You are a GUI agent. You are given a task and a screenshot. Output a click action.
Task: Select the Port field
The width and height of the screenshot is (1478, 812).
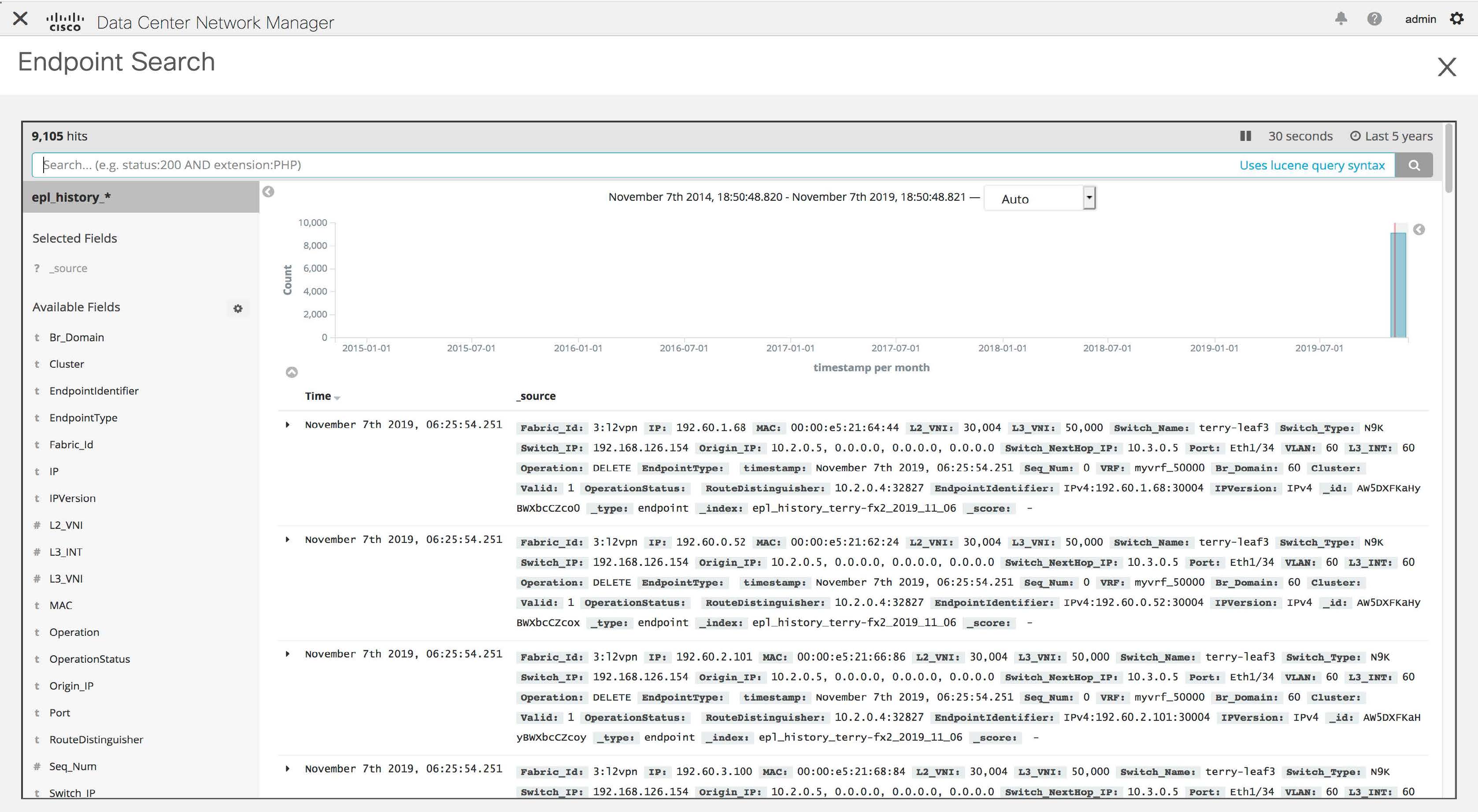[x=59, y=713]
